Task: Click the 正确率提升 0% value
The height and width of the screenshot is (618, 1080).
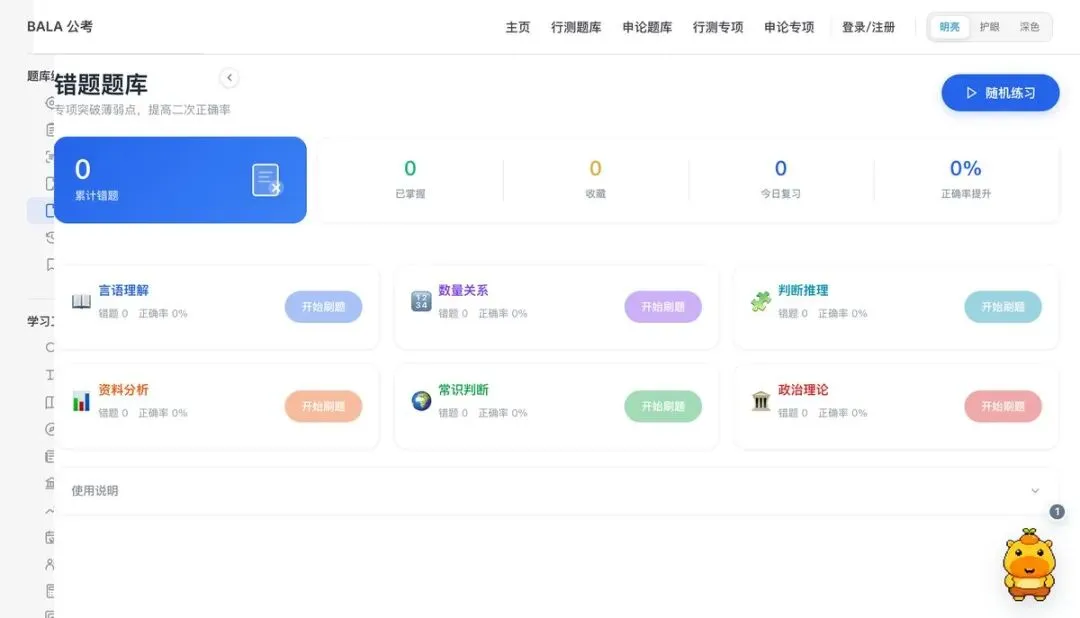Action: click(x=965, y=168)
